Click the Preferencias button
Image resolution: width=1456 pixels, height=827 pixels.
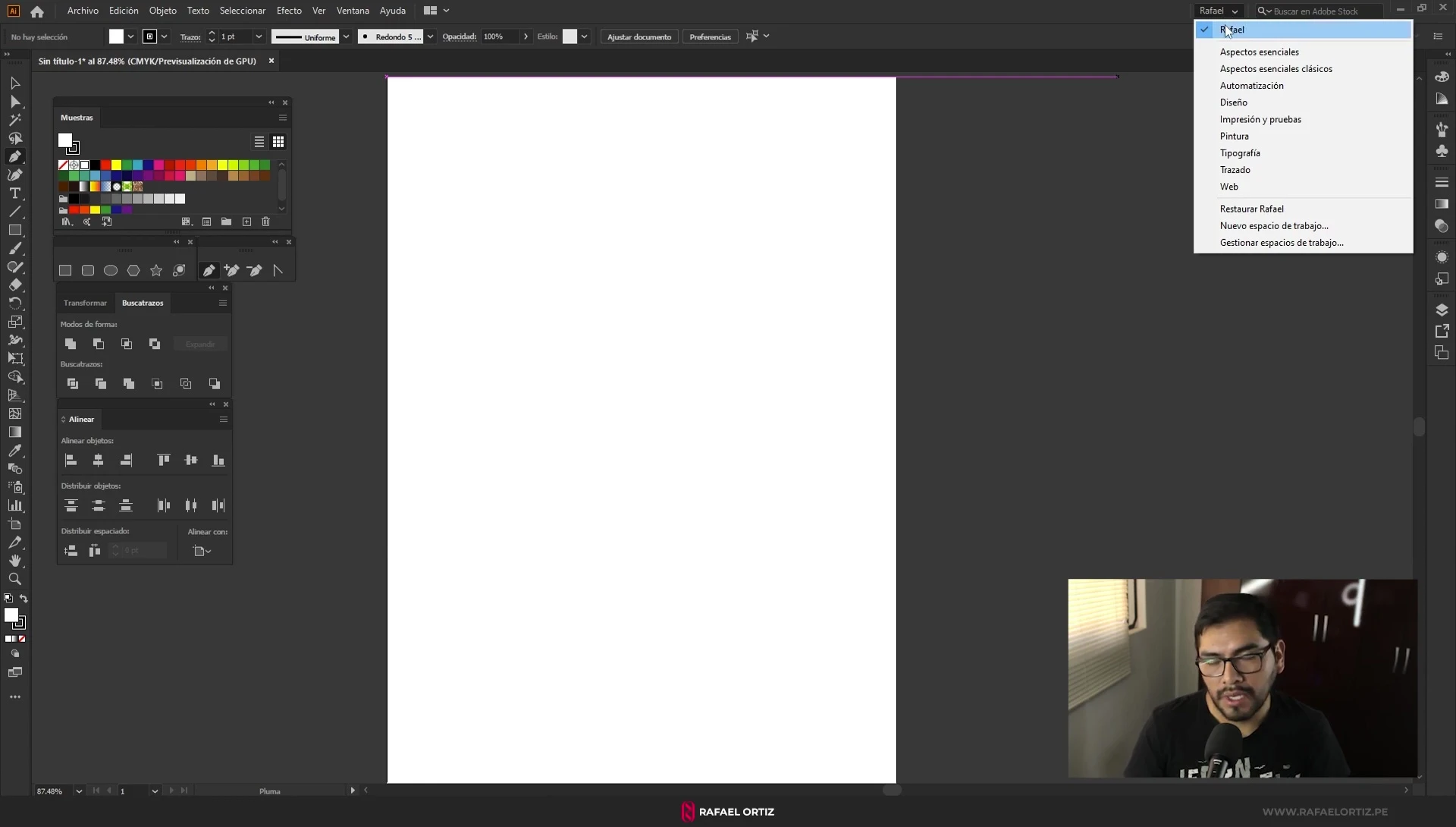[710, 36]
